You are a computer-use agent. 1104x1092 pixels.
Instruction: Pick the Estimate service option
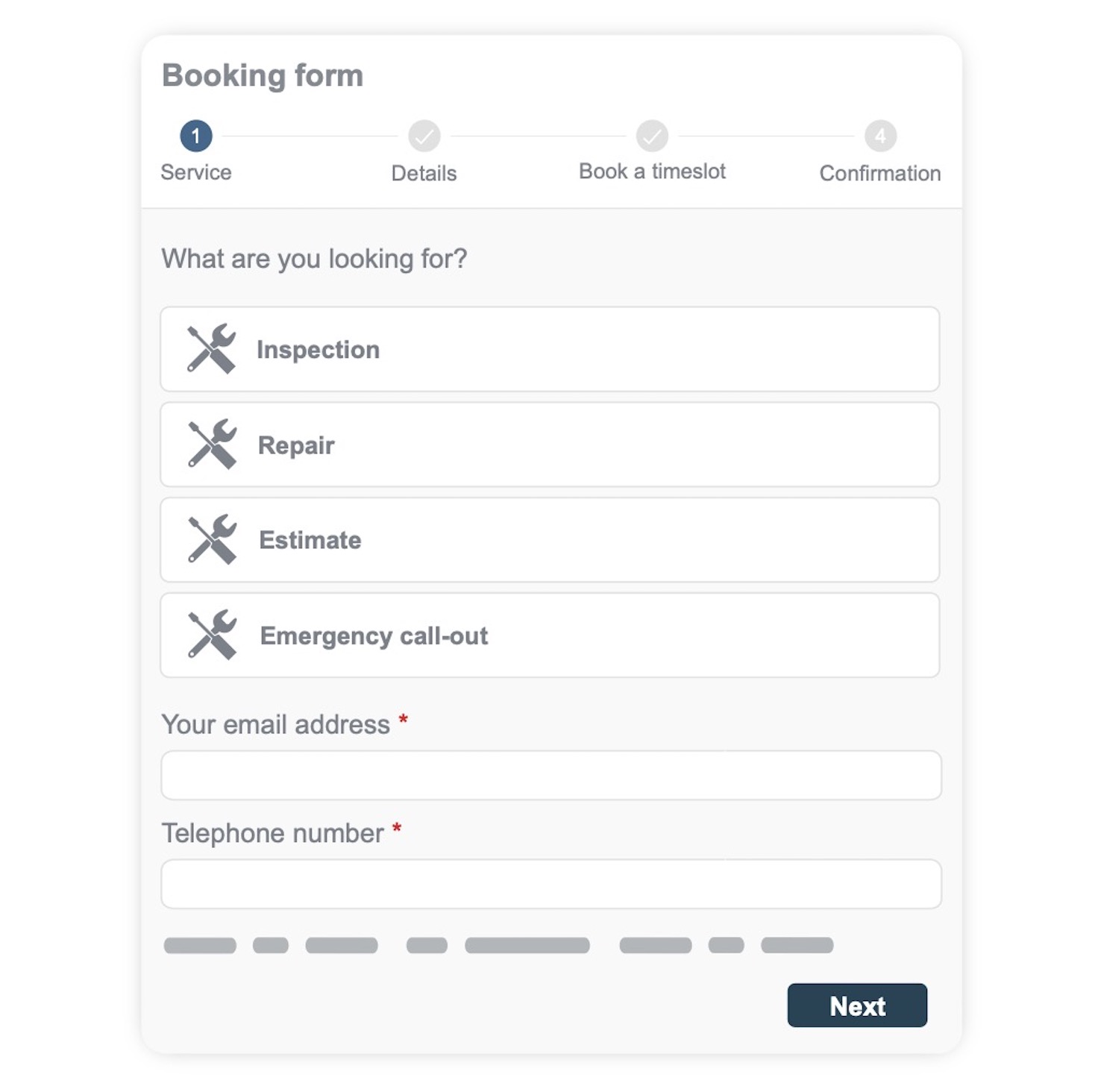550,540
